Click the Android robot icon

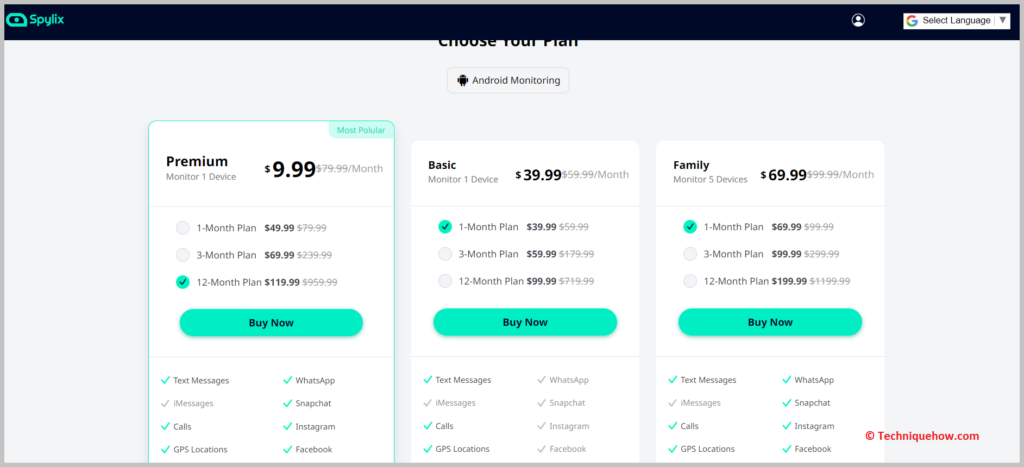(462, 80)
